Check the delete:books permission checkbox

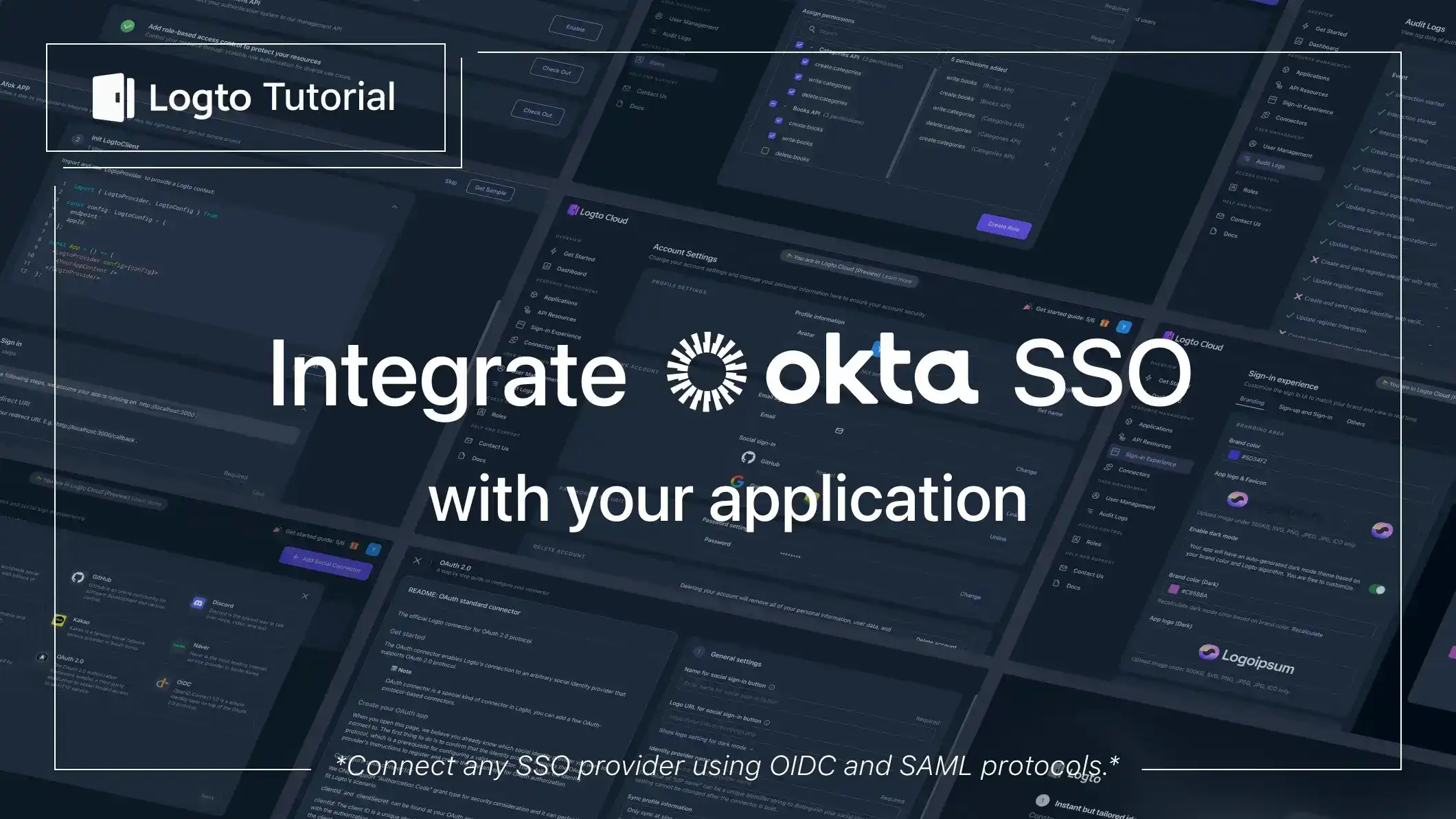(x=765, y=150)
